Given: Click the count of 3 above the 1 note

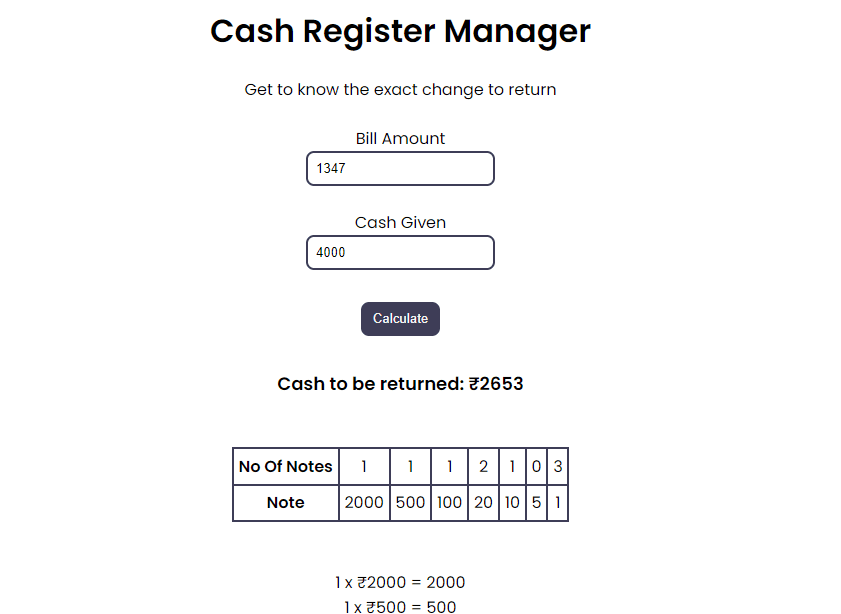Looking at the screenshot, I should [x=558, y=466].
